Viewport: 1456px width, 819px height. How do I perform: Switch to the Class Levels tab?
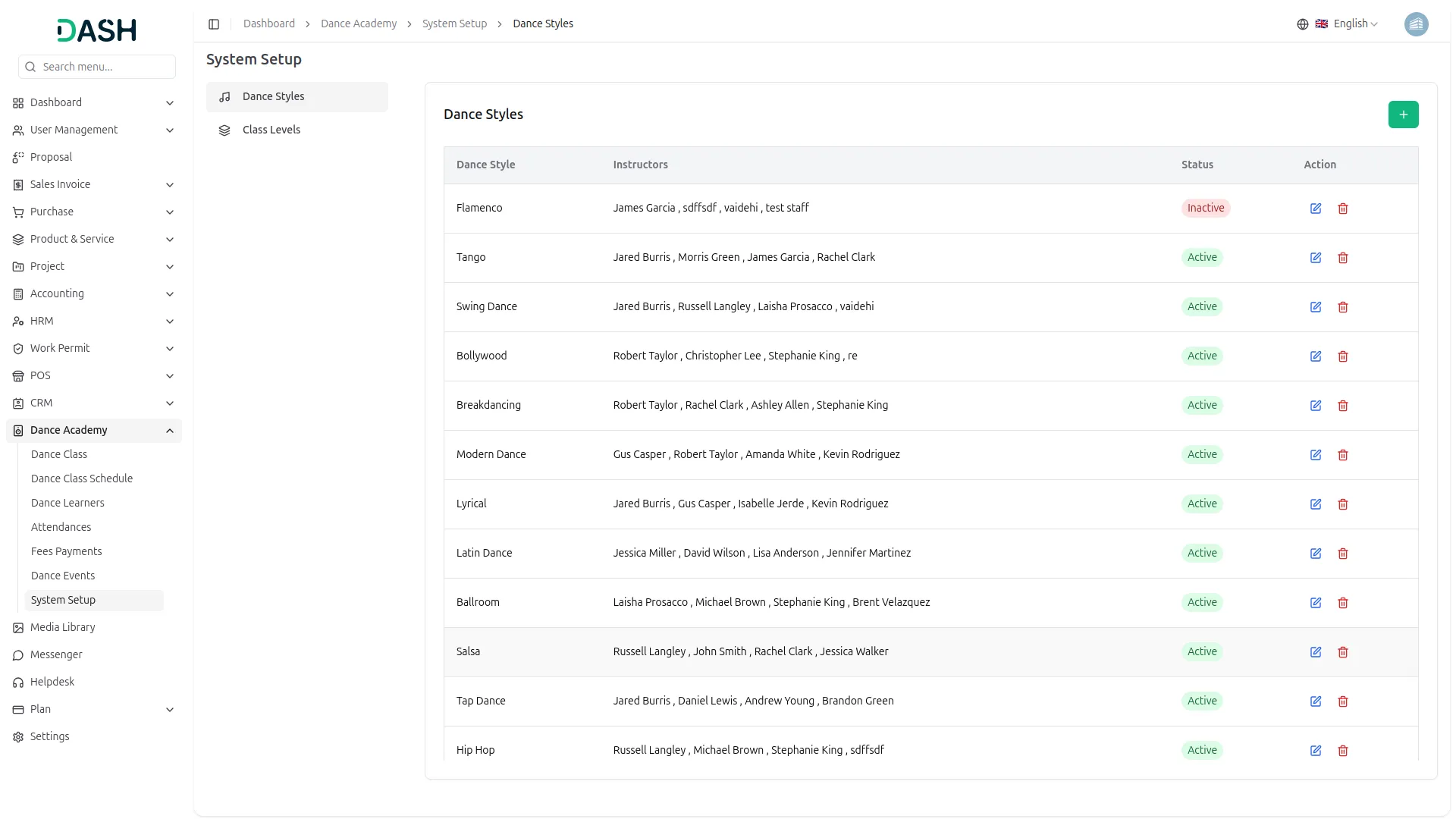tap(271, 130)
